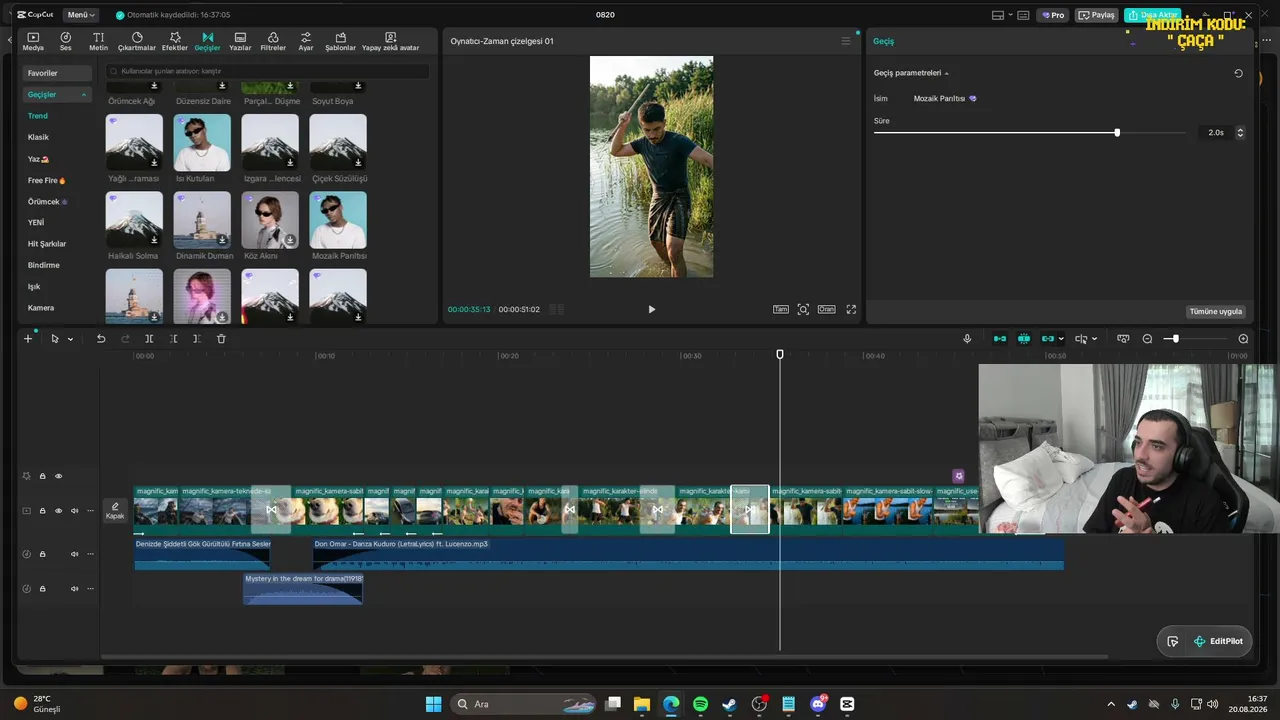Click the Kapak cover button
The height and width of the screenshot is (720, 1280).
tap(115, 511)
